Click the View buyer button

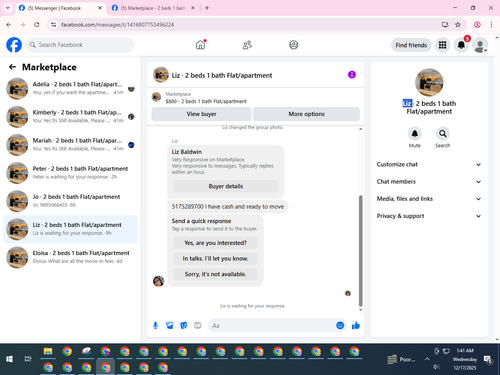(201, 114)
